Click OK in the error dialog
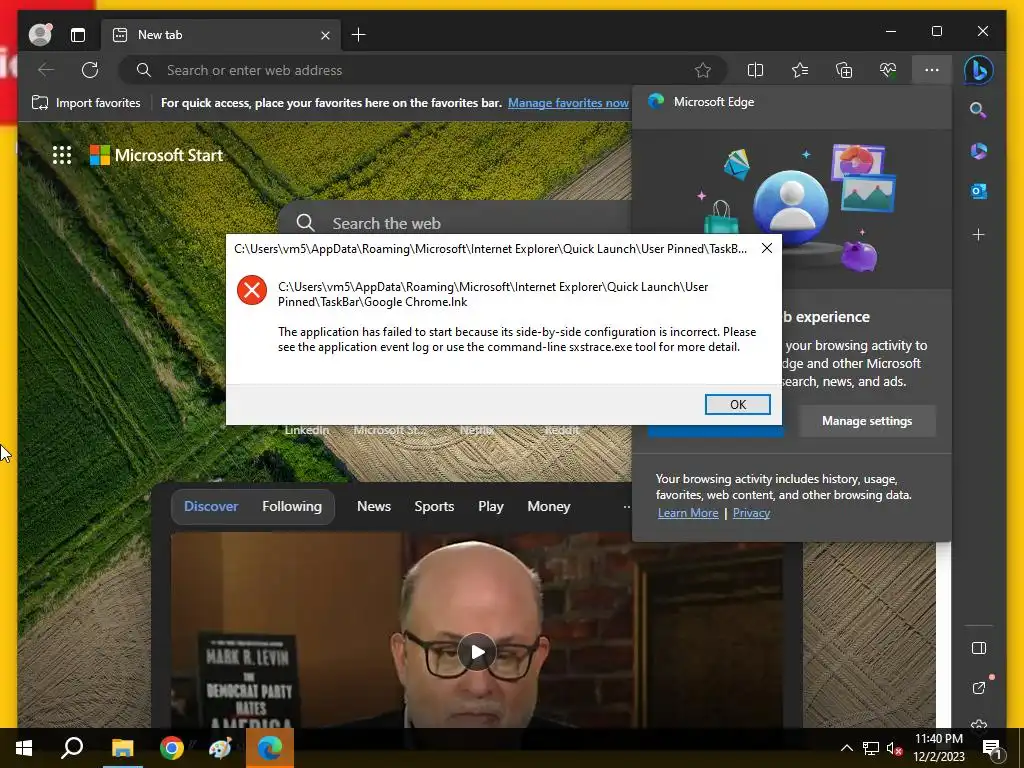1024x768 pixels. click(x=737, y=404)
